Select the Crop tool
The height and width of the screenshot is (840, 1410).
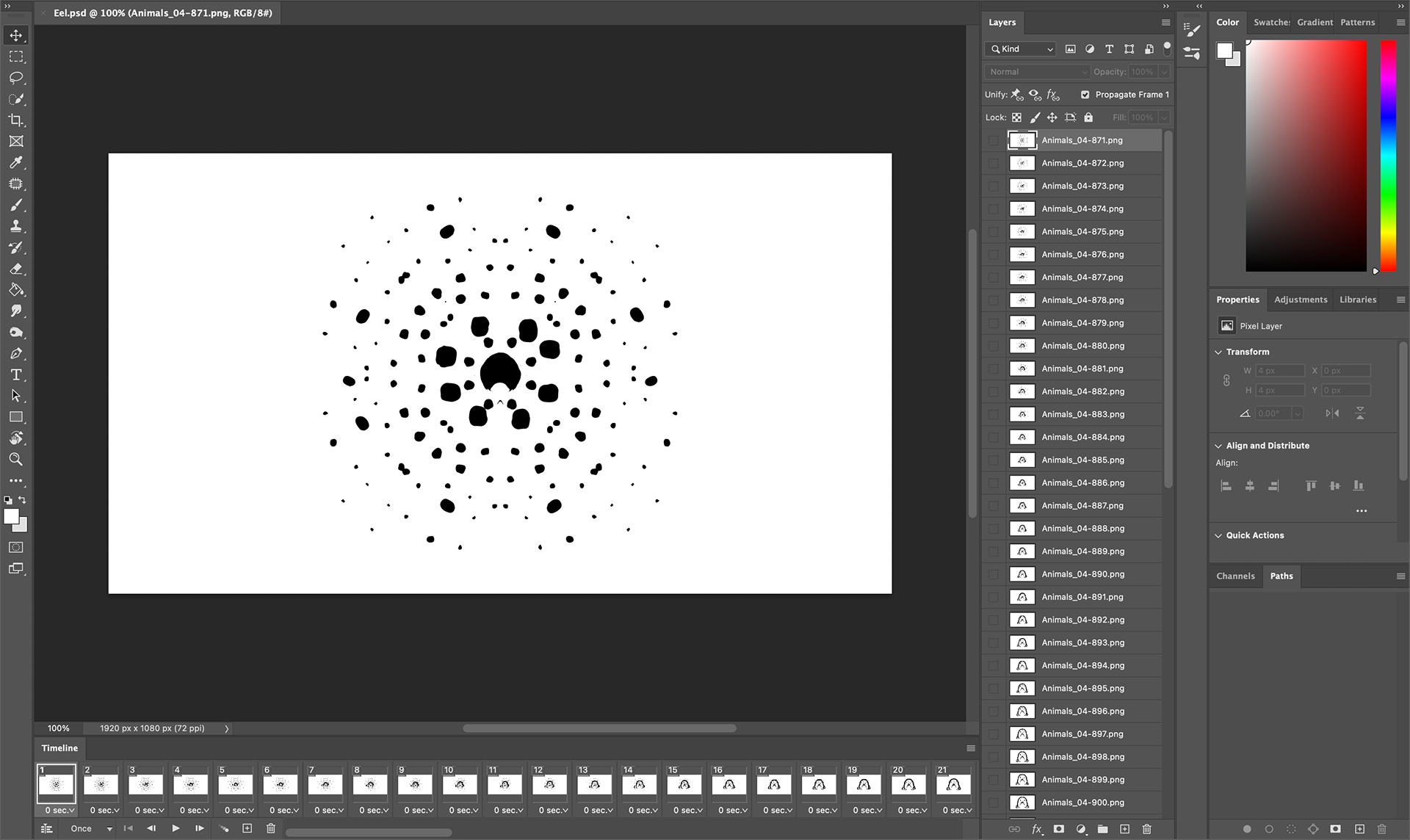pos(16,120)
